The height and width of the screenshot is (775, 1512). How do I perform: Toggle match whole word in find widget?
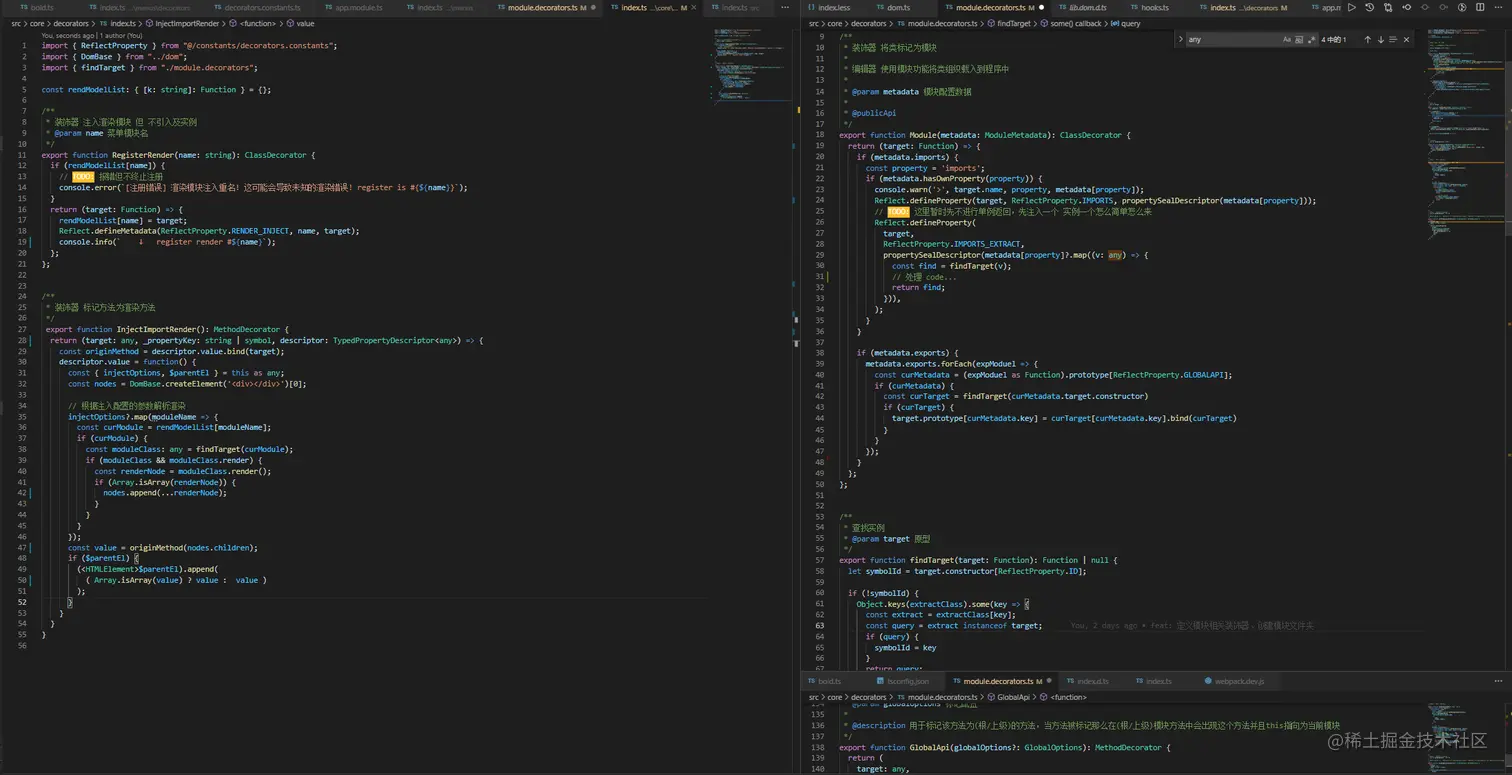coord(1300,40)
